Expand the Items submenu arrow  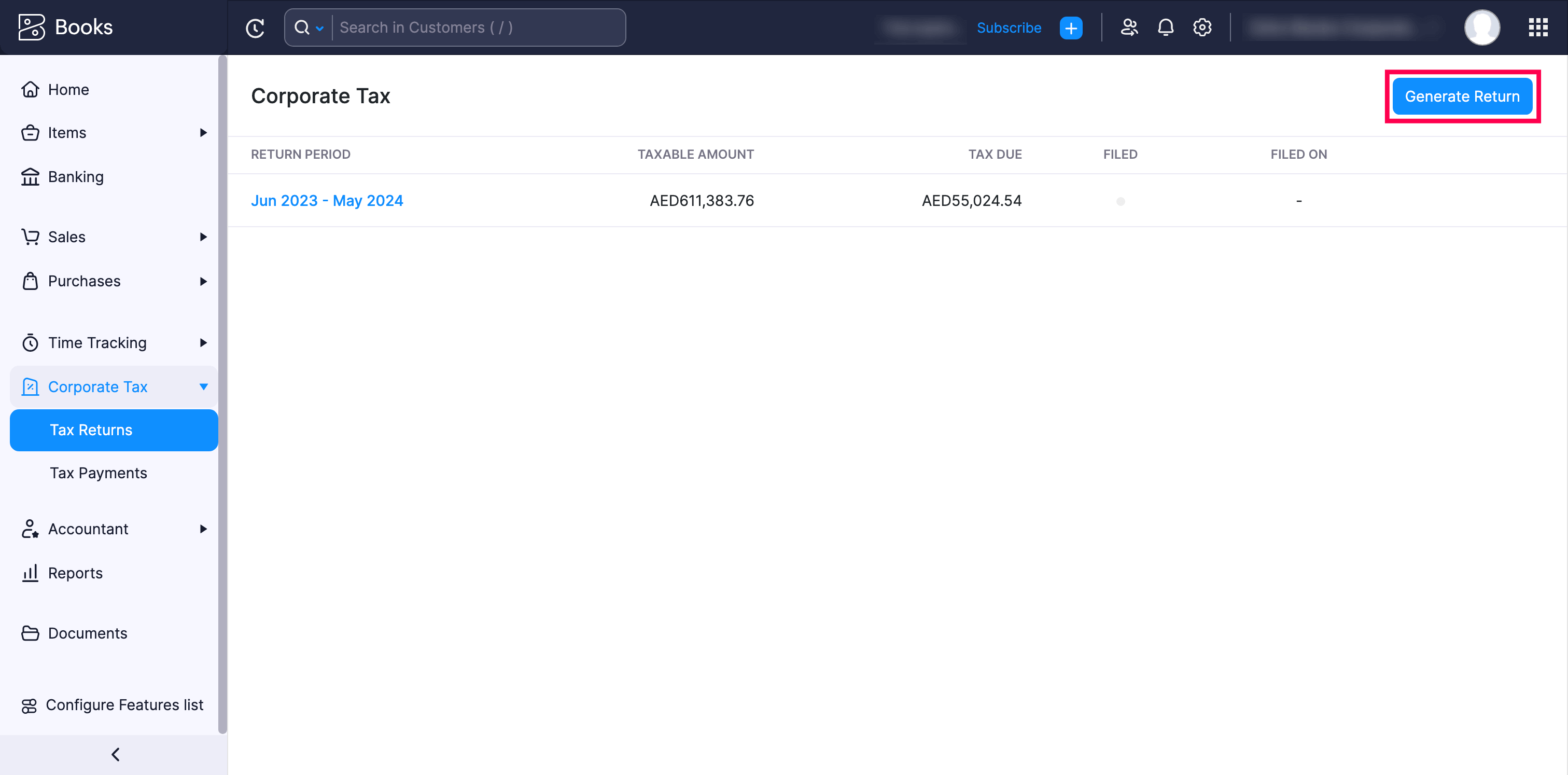pyautogui.click(x=203, y=133)
